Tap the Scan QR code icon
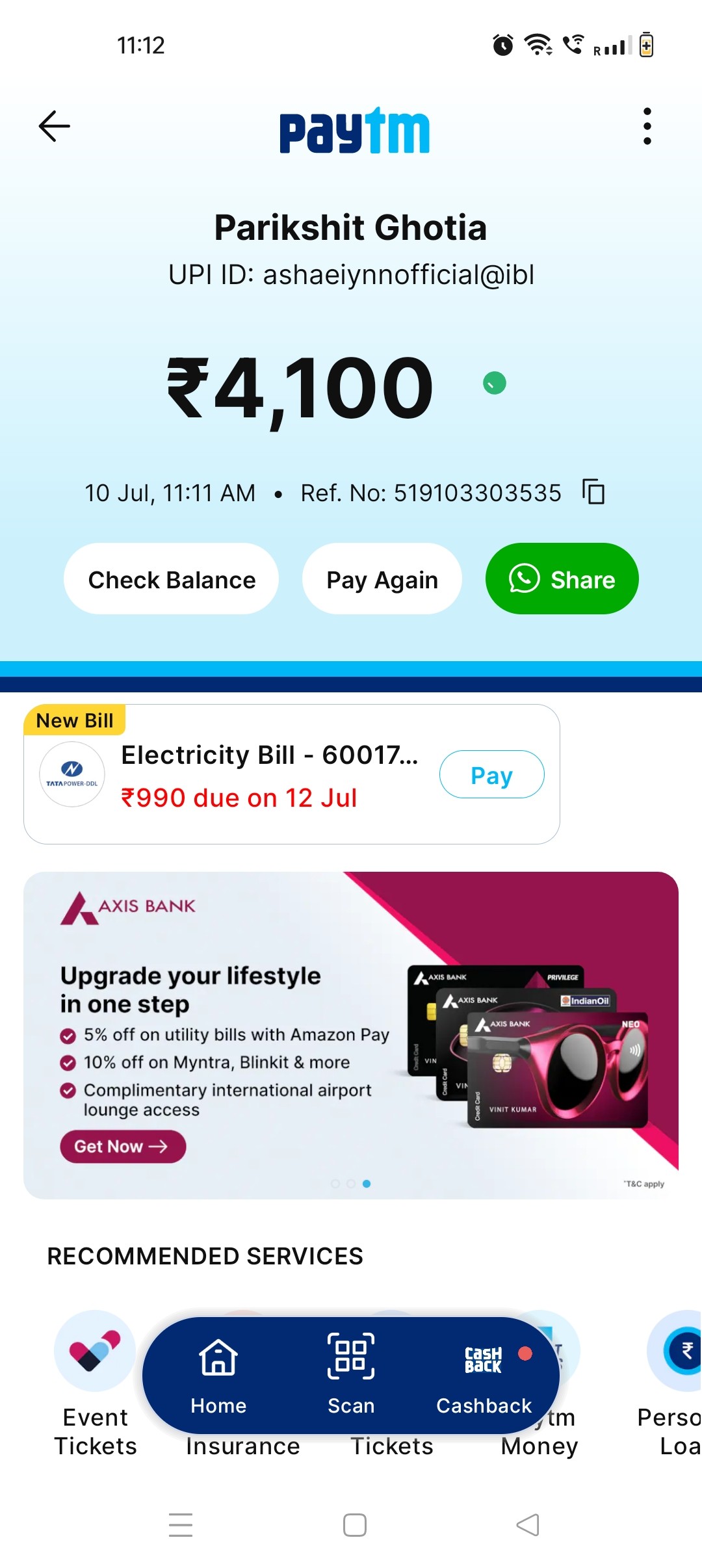This screenshot has width=702, height=1568. pyautogui.click(x=351, y=1356)
